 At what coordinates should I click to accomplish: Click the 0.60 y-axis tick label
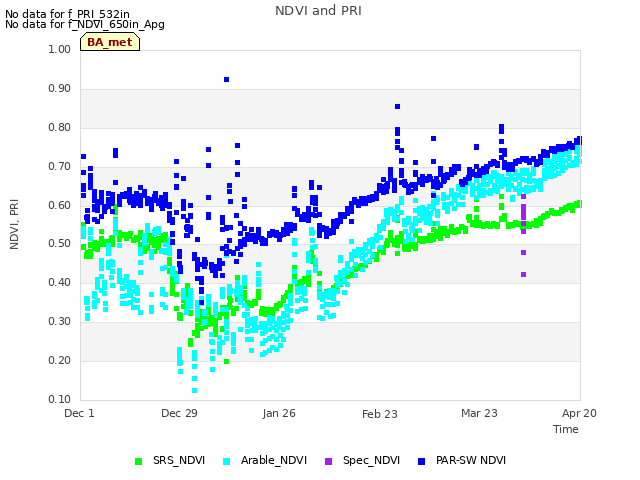tap(60, 205)
